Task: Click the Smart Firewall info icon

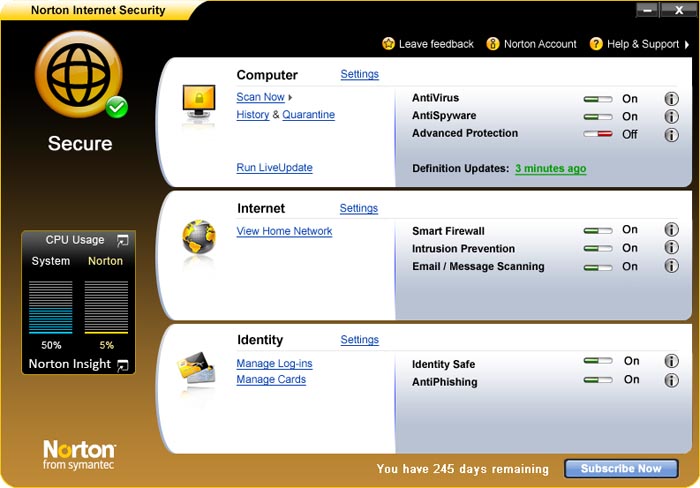Action: click(671, 230)
